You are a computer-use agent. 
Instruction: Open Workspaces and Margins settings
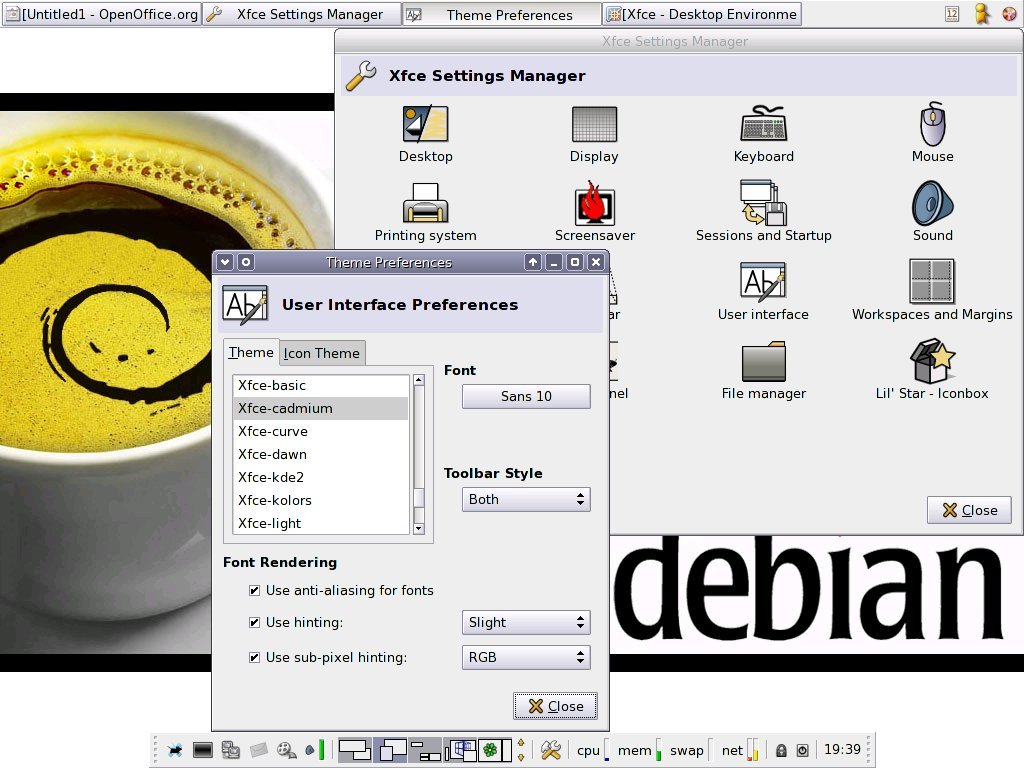932,291
